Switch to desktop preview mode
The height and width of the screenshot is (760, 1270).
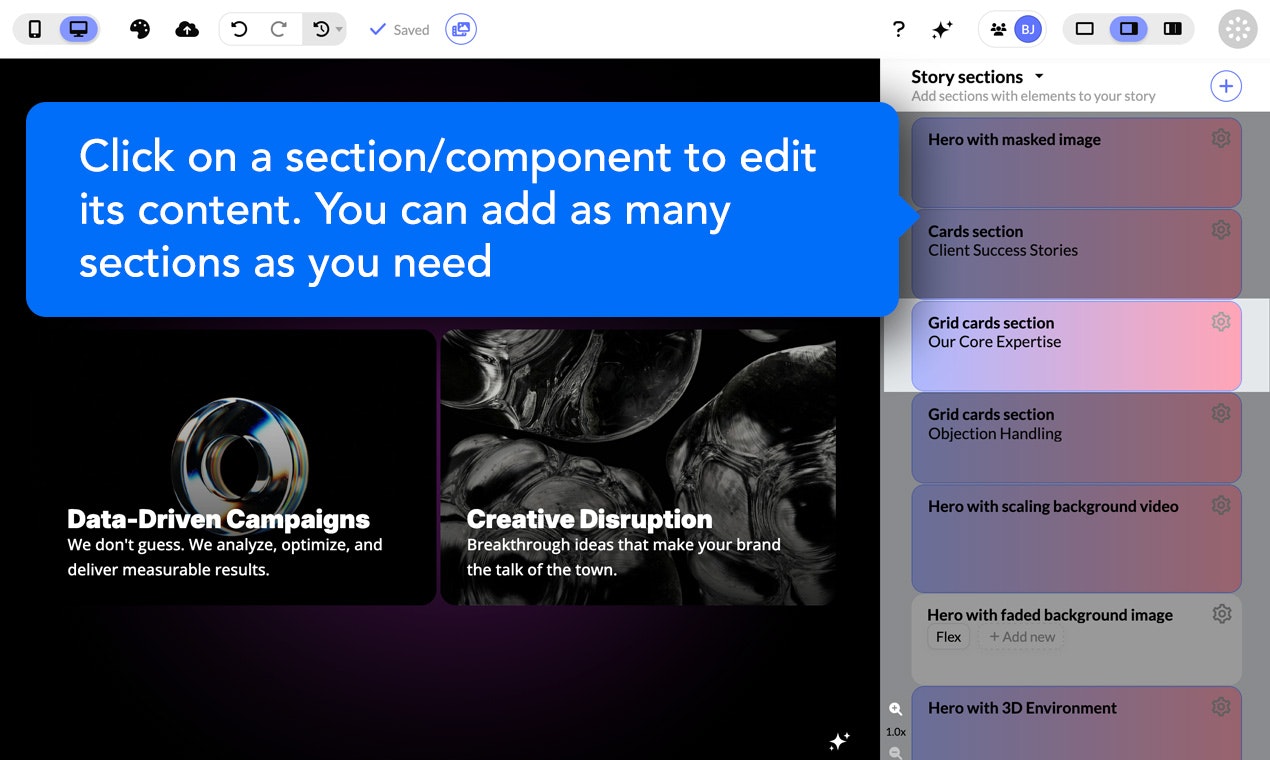(x=78, y=29)
